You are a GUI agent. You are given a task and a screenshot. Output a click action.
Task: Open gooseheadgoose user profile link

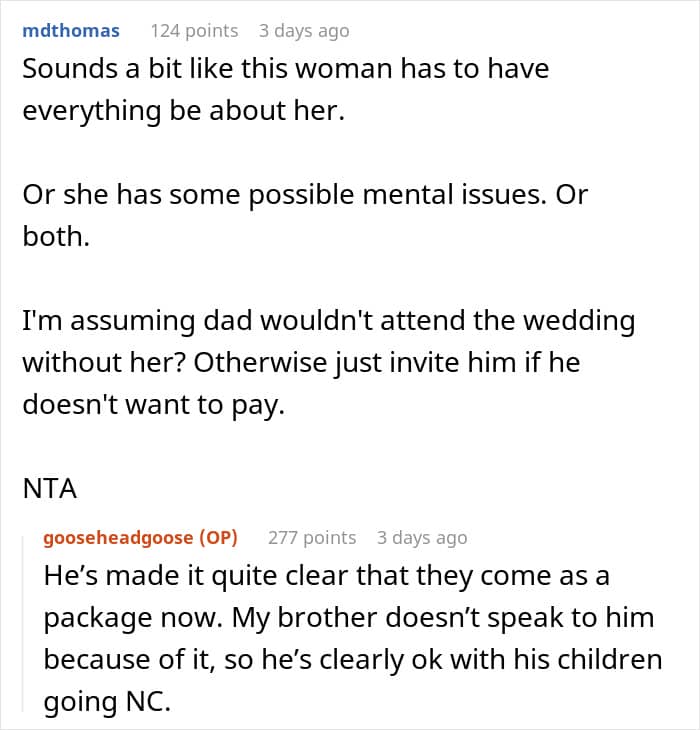pyautogui.click(x=116, y=537)
